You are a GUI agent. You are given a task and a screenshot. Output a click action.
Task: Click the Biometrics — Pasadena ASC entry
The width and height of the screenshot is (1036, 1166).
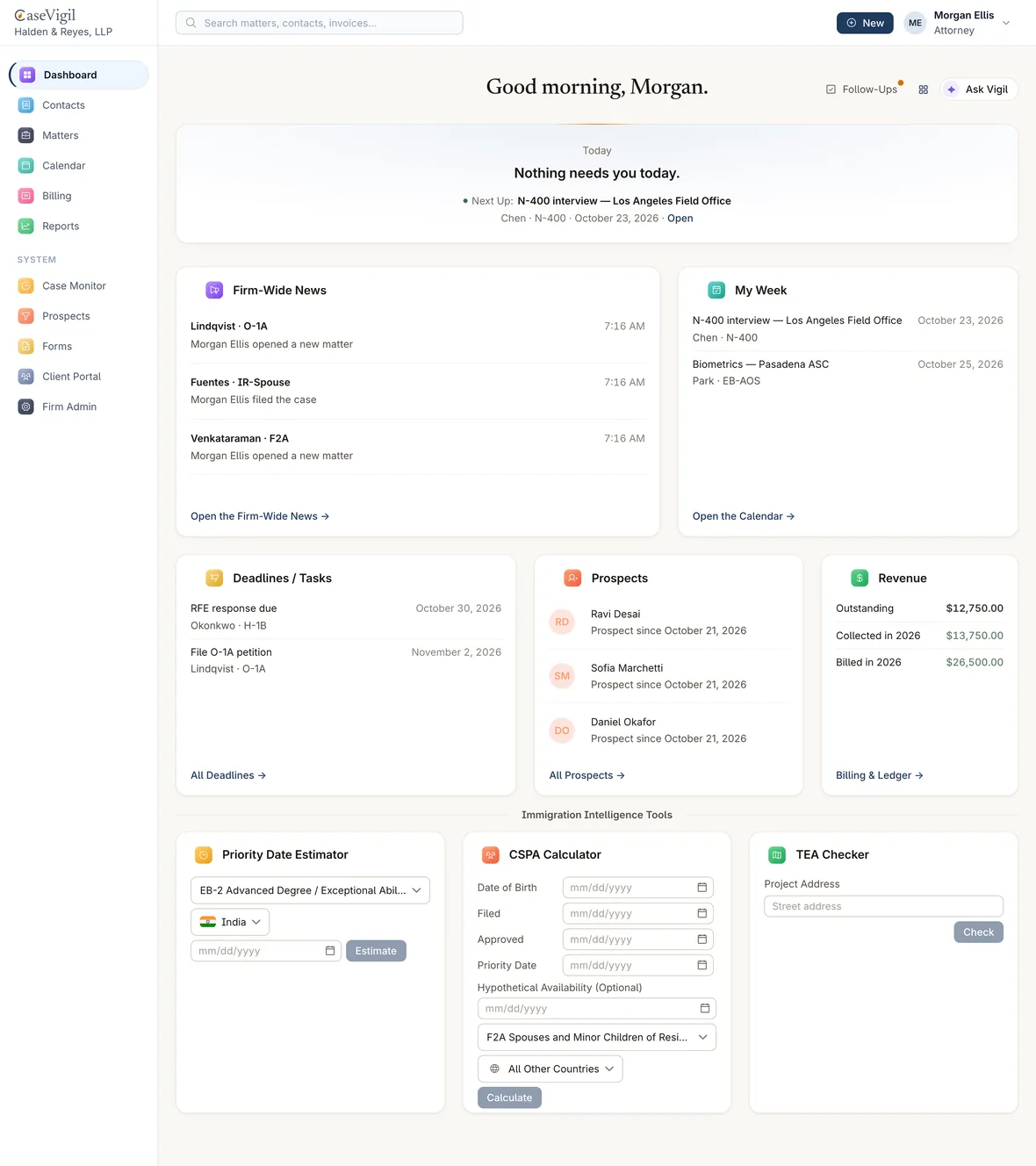848,372
